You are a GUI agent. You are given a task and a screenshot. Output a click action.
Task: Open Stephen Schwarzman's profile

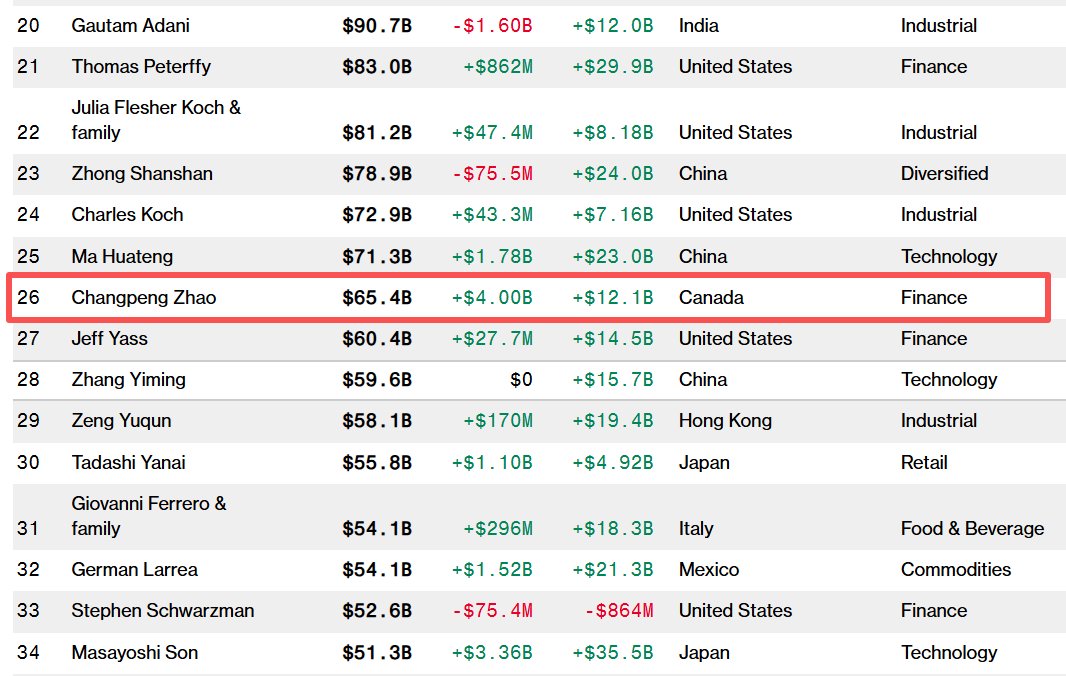coord(162,610)
